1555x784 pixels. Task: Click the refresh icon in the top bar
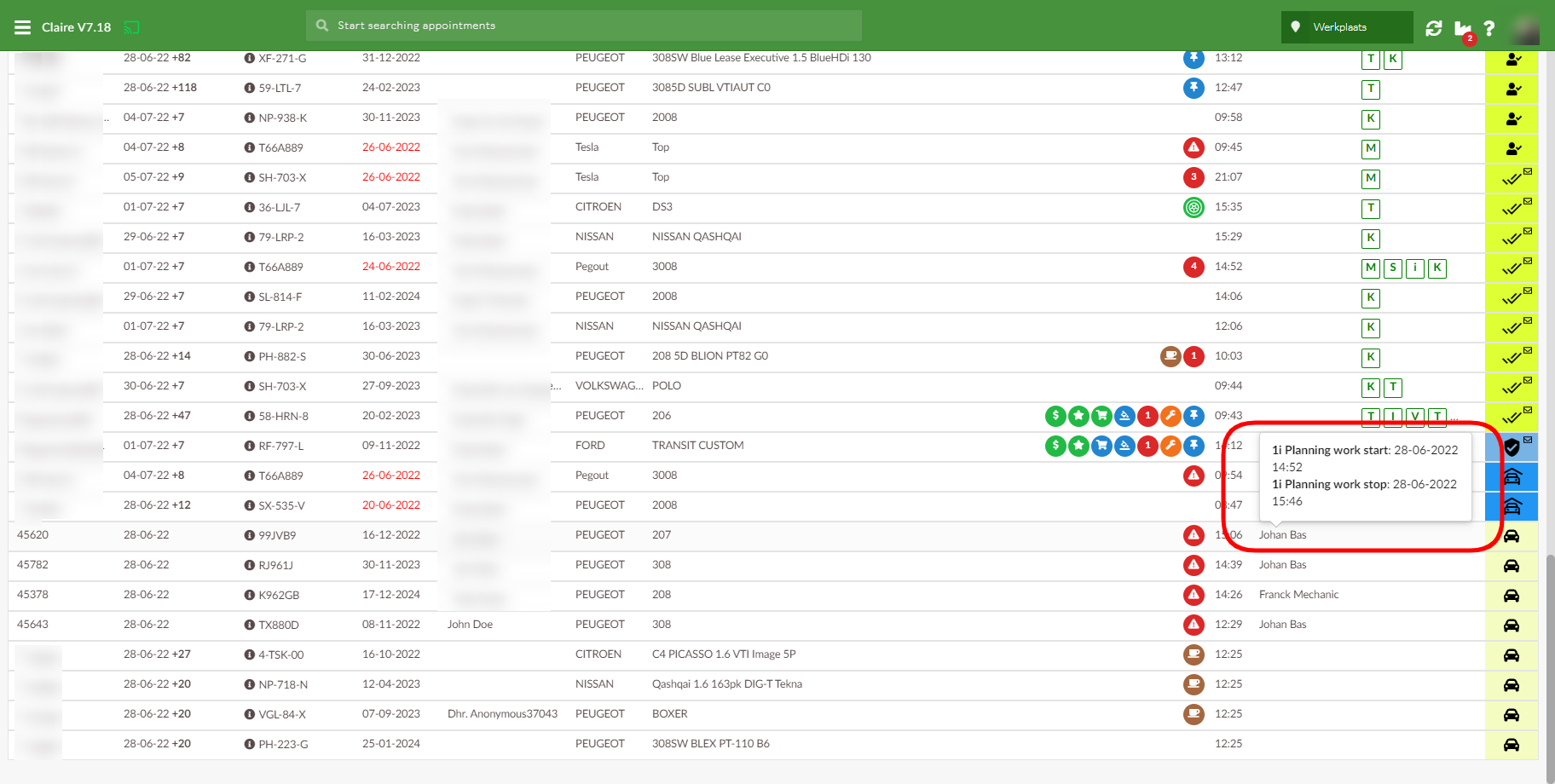(1434, 28)
